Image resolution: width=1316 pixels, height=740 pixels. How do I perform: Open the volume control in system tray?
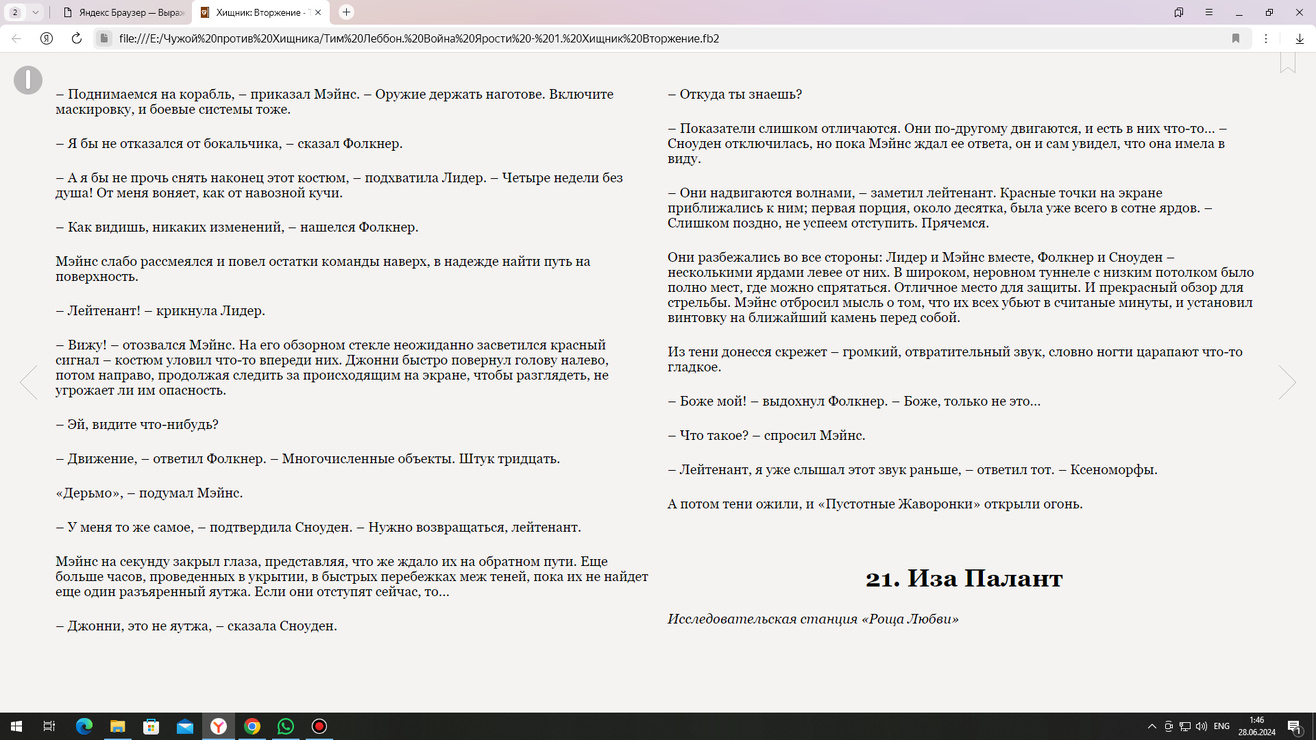[1200, 727]
